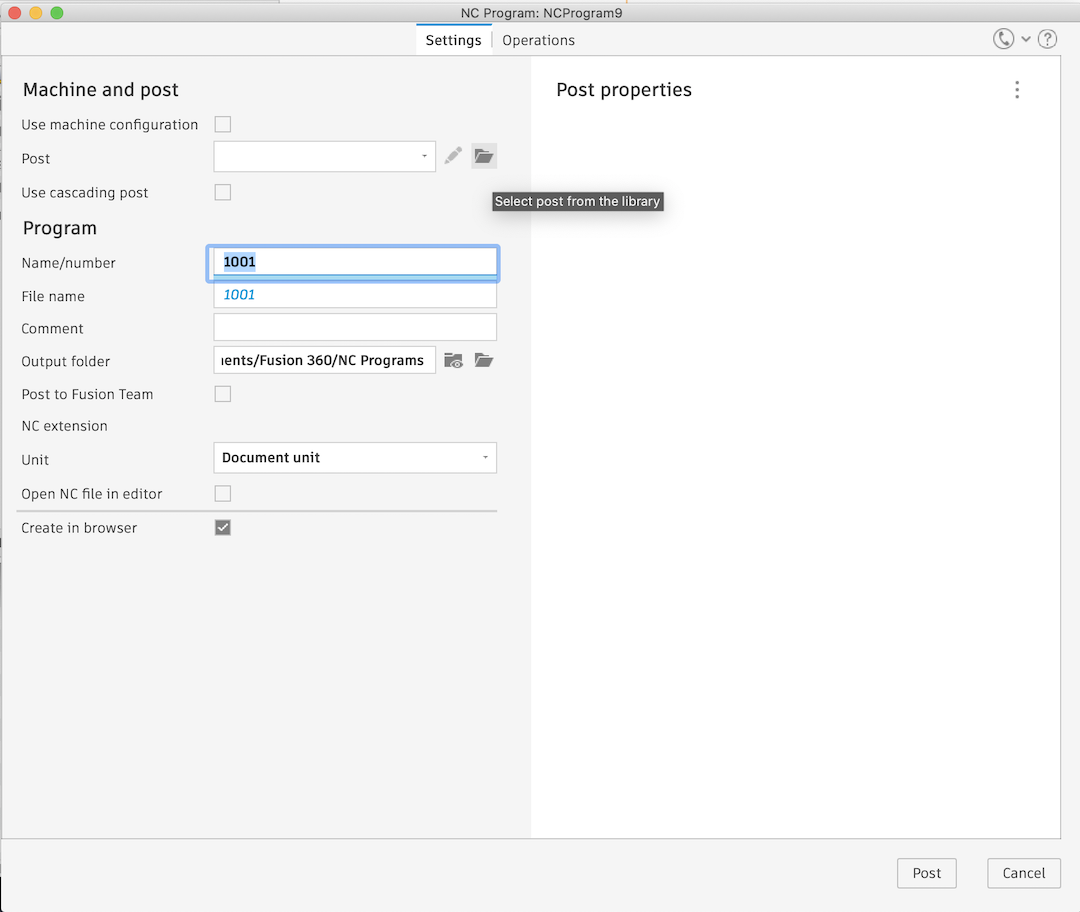
Task: Focus the Name/number field
Action: (355, 262)
